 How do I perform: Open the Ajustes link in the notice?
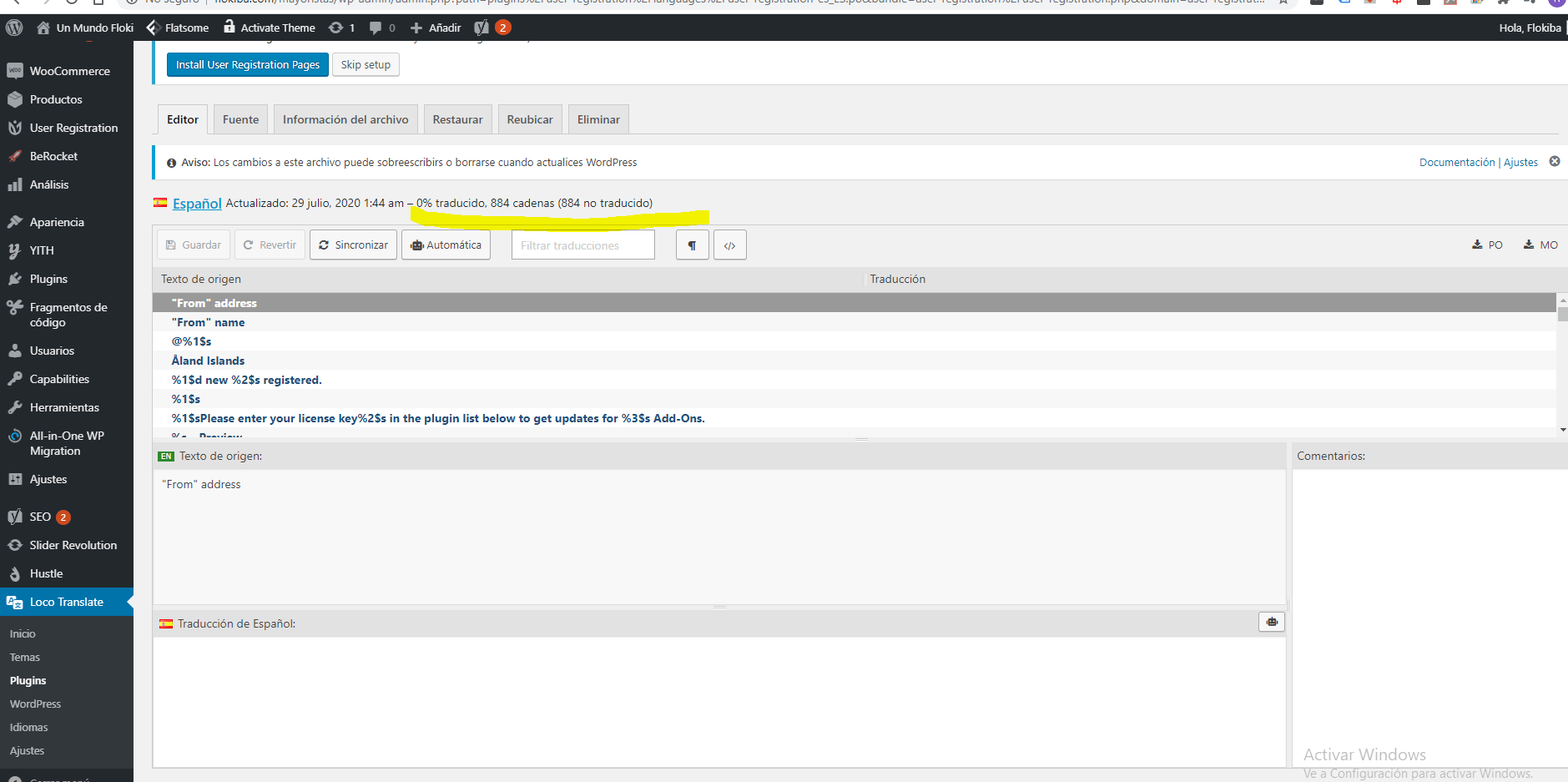click(1520, 162)
